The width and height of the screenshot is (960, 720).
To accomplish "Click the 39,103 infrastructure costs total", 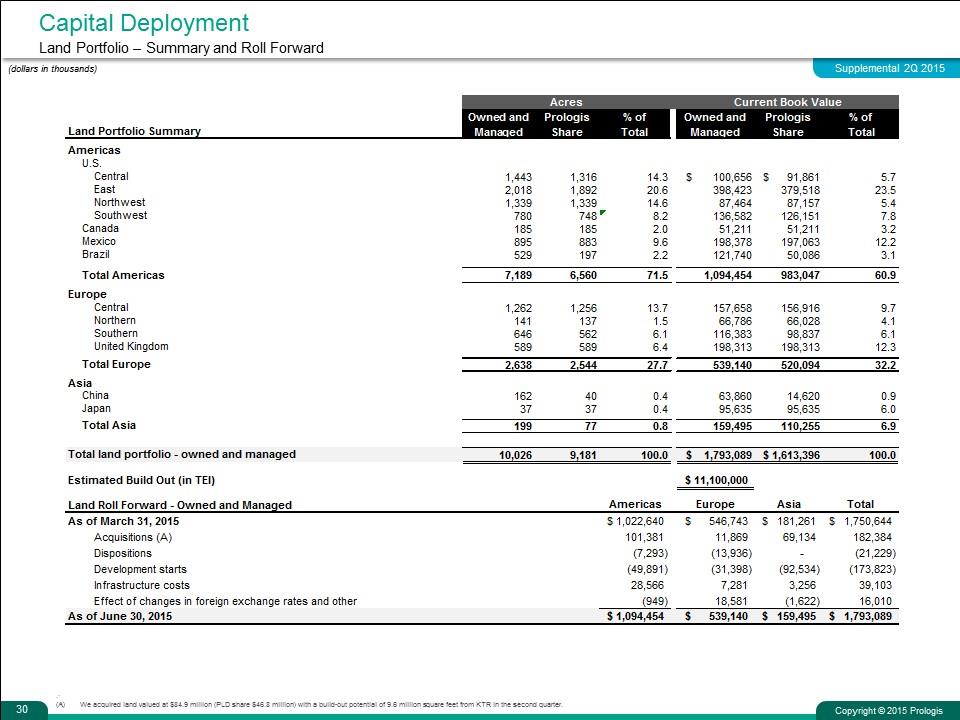I will (x=876, y=585).
